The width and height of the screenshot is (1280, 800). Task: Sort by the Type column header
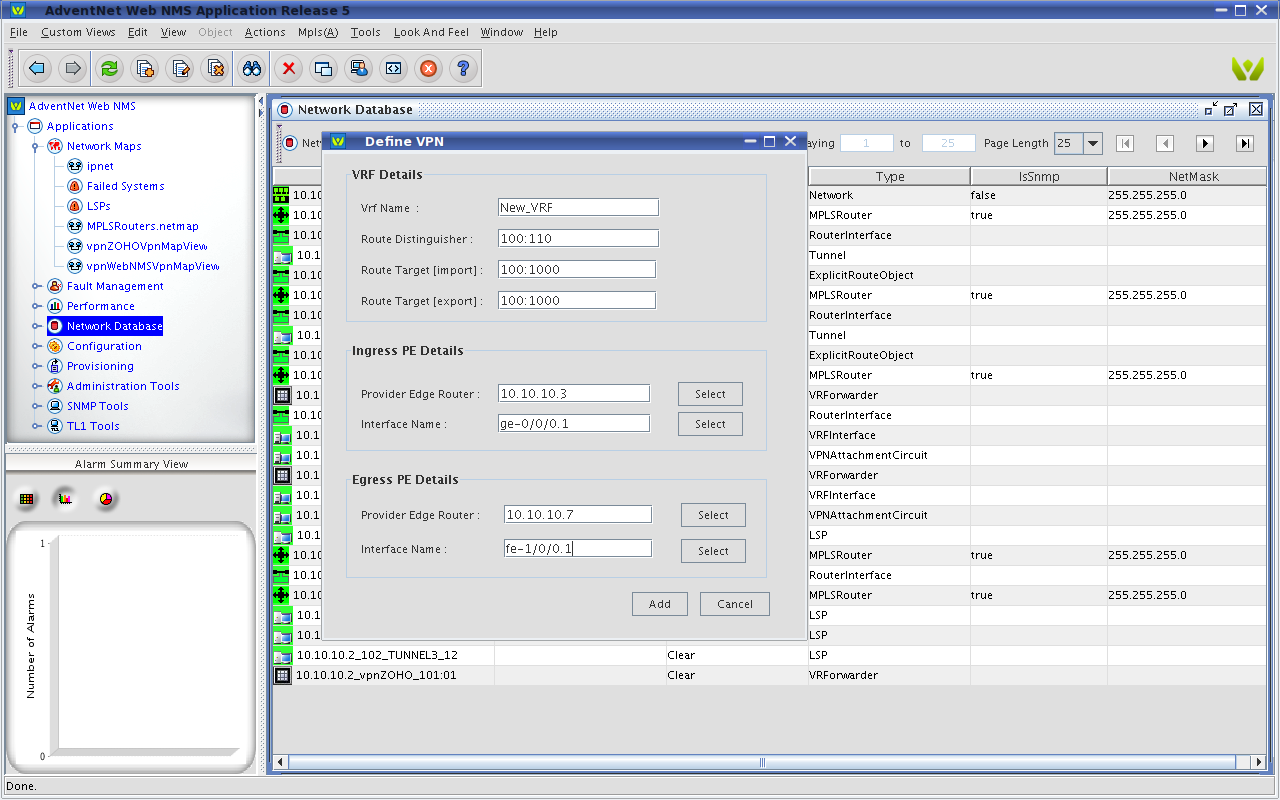tap(889, 176)
